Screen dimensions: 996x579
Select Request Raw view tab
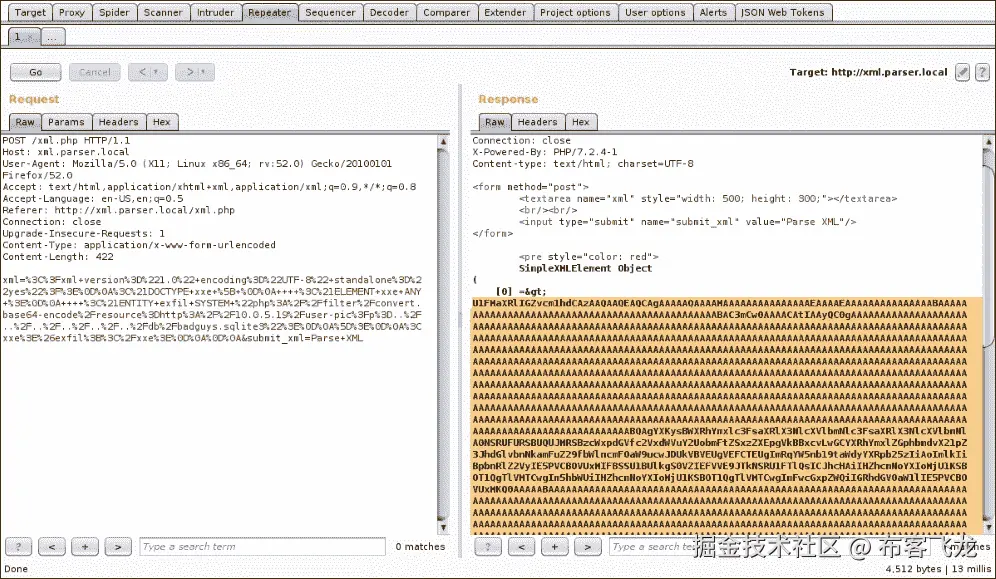(25, 122)
